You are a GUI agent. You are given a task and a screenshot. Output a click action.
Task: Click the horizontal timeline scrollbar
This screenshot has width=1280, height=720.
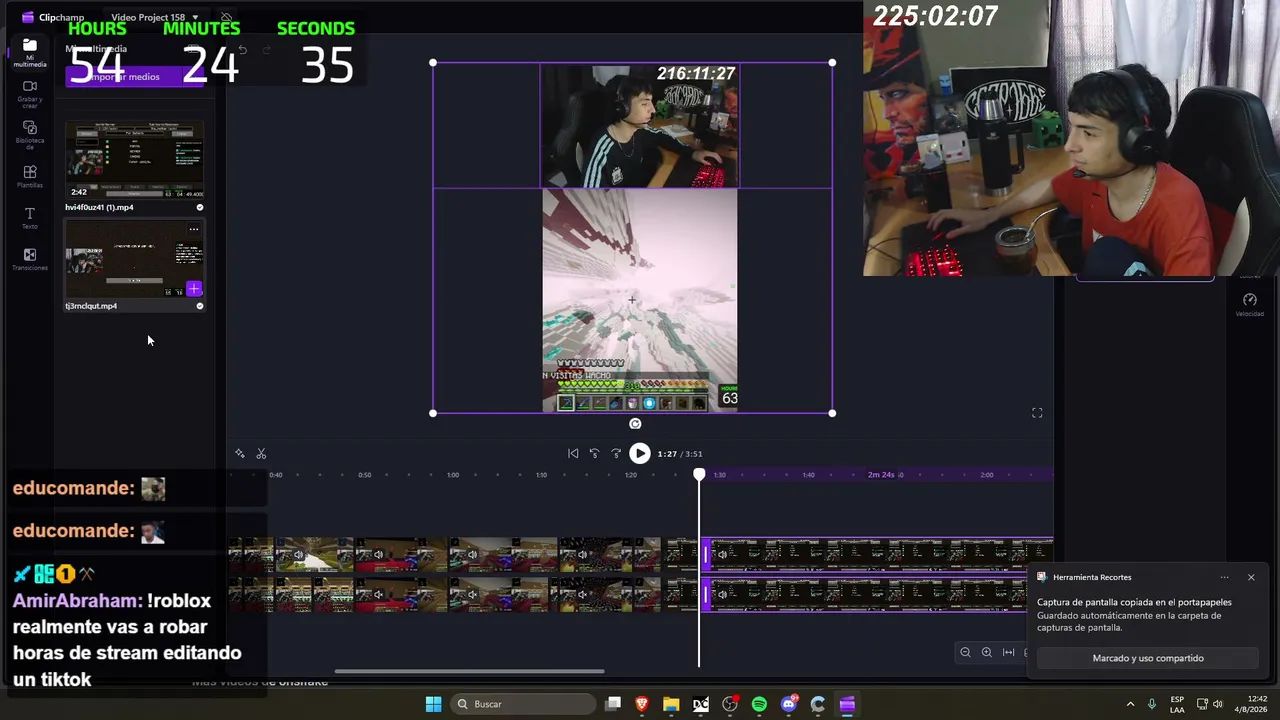click(x=469, y=672)
